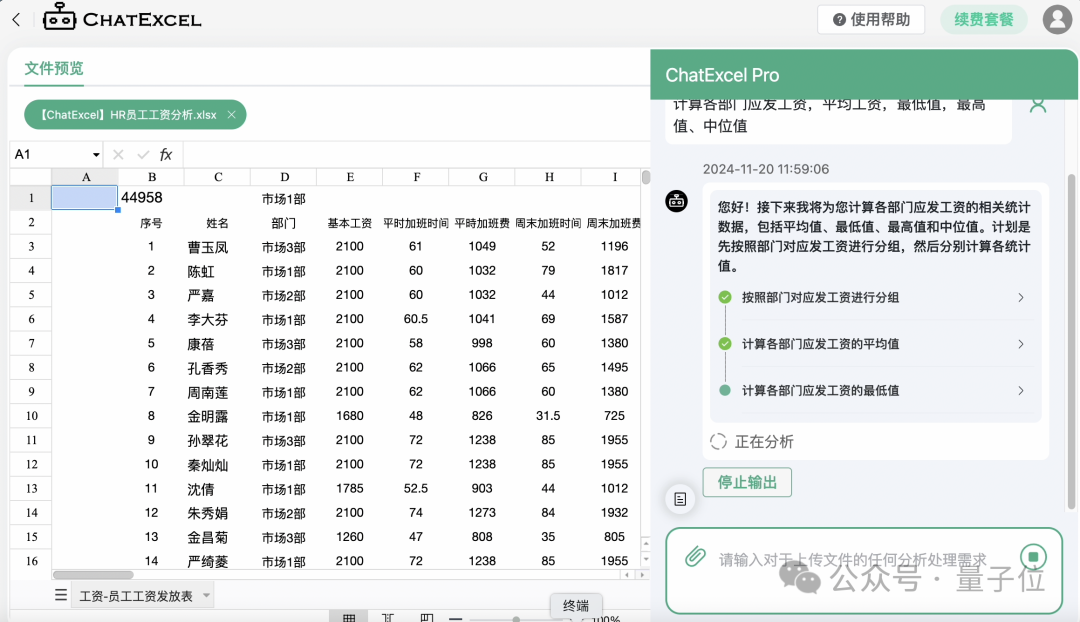Select column header A

click(85, 177)
